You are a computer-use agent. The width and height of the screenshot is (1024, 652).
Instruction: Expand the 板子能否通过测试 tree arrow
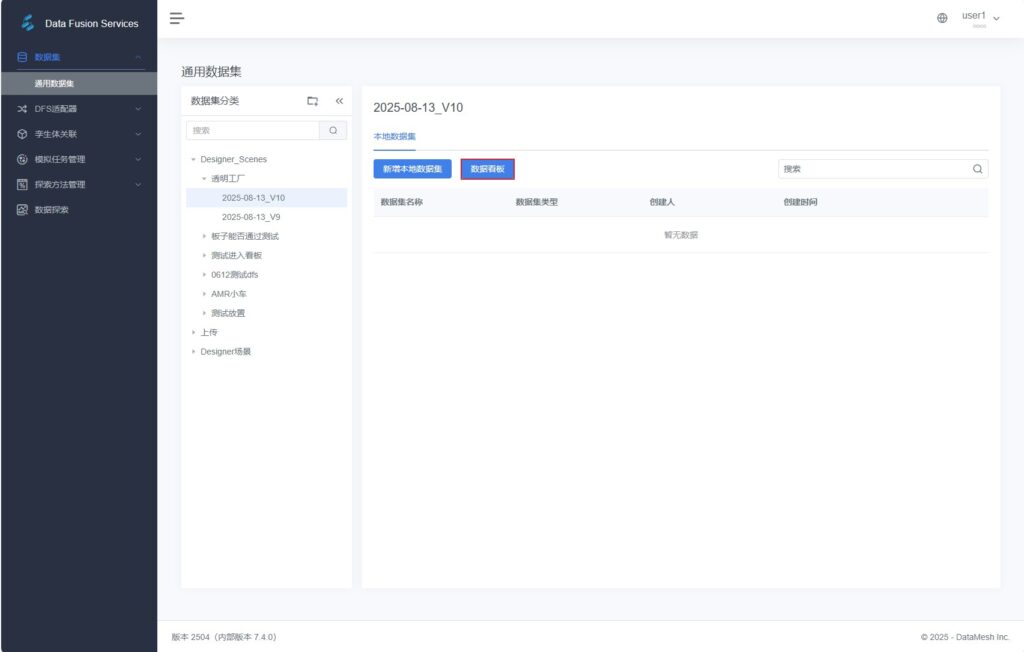pyautogui.click(x=204, y=236)
